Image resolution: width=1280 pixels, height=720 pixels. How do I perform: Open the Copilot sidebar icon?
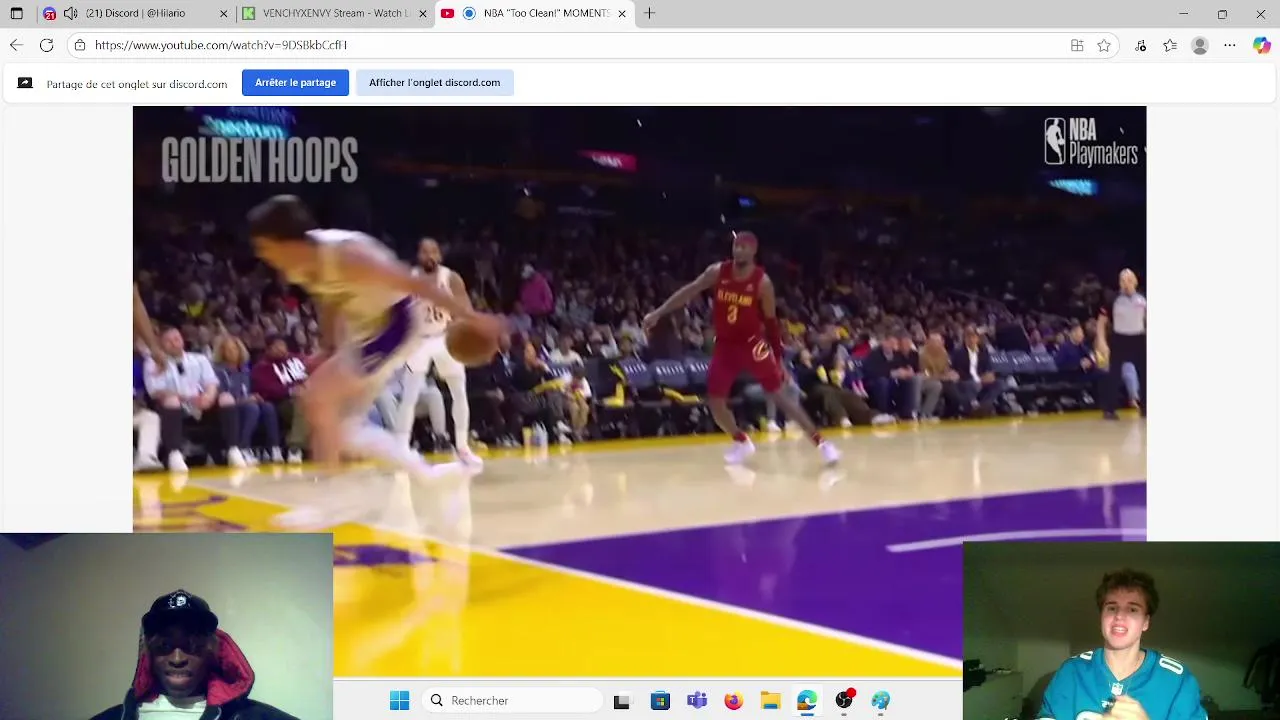(1262, 45)
